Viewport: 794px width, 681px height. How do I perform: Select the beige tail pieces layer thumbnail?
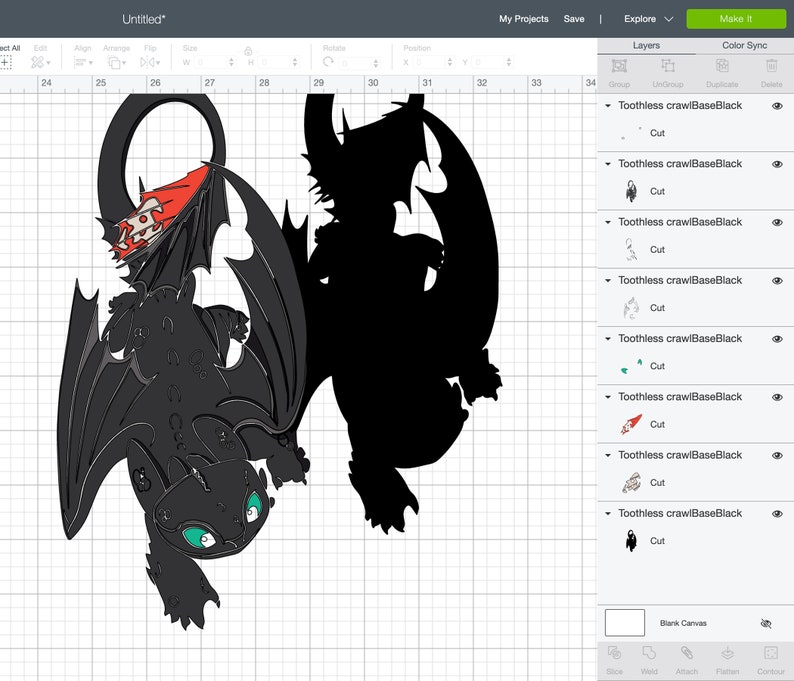(631, 483)
